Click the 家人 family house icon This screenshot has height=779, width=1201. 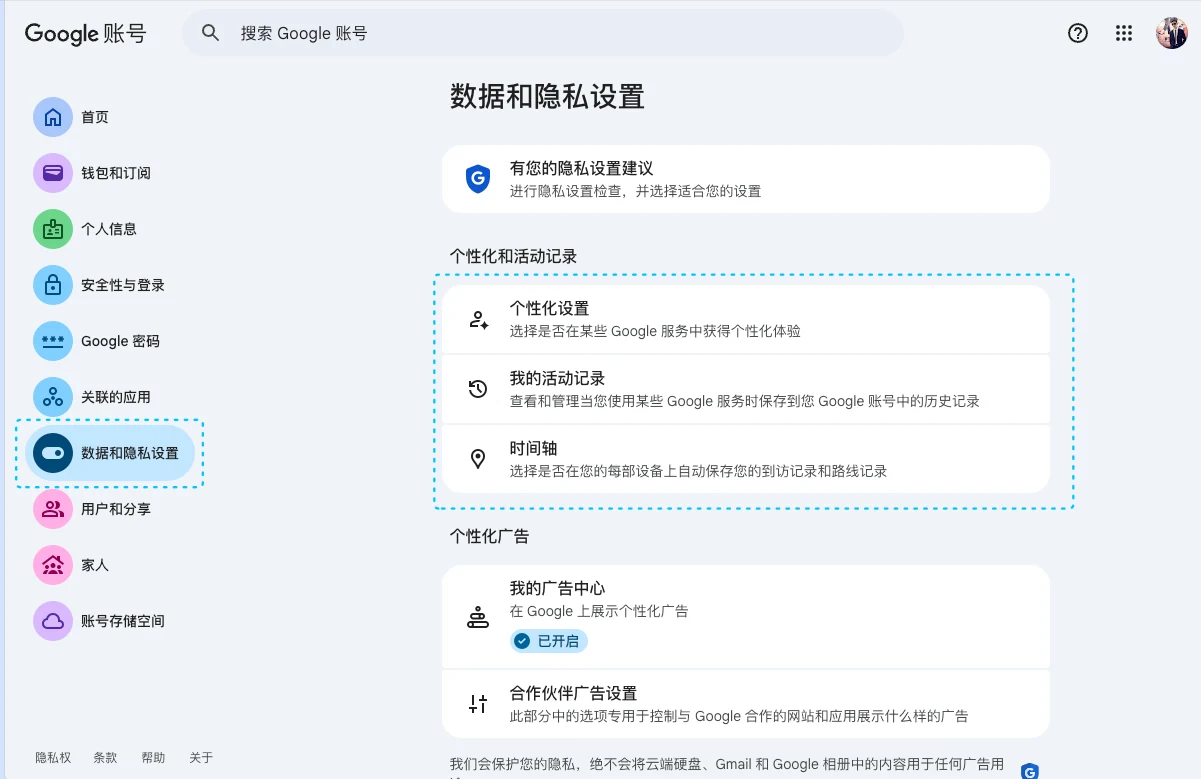[x=53, y=565]
